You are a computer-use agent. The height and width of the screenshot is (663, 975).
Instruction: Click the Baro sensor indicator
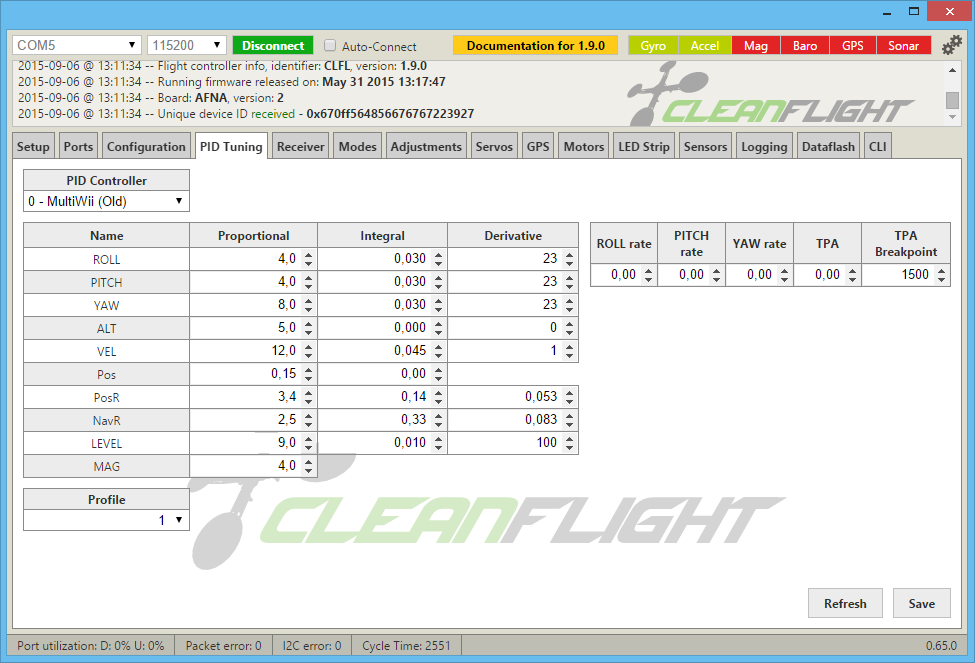pyautogui.click(x=805, y=45)
